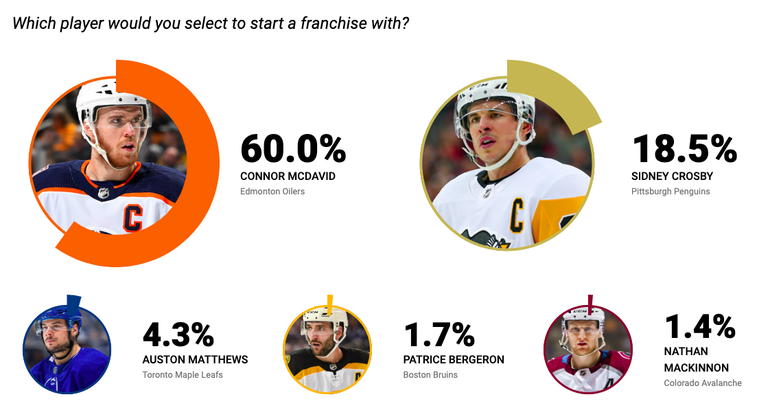
Task: Click the Colorado Avalanche team text
Action: click(703, 383)
